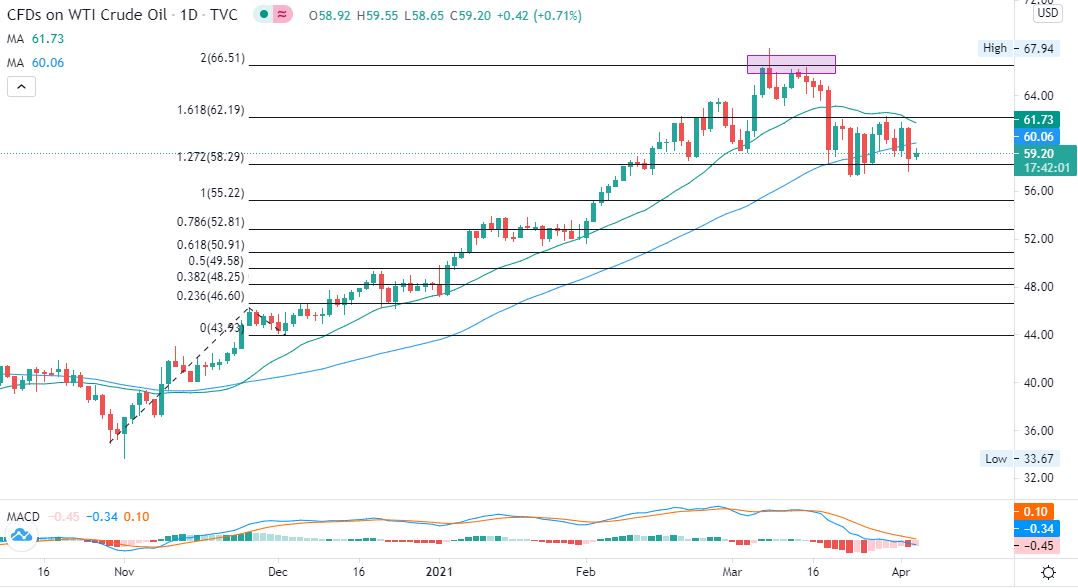Collapse the indicator legend with the caret button

(x=21, y=87)
